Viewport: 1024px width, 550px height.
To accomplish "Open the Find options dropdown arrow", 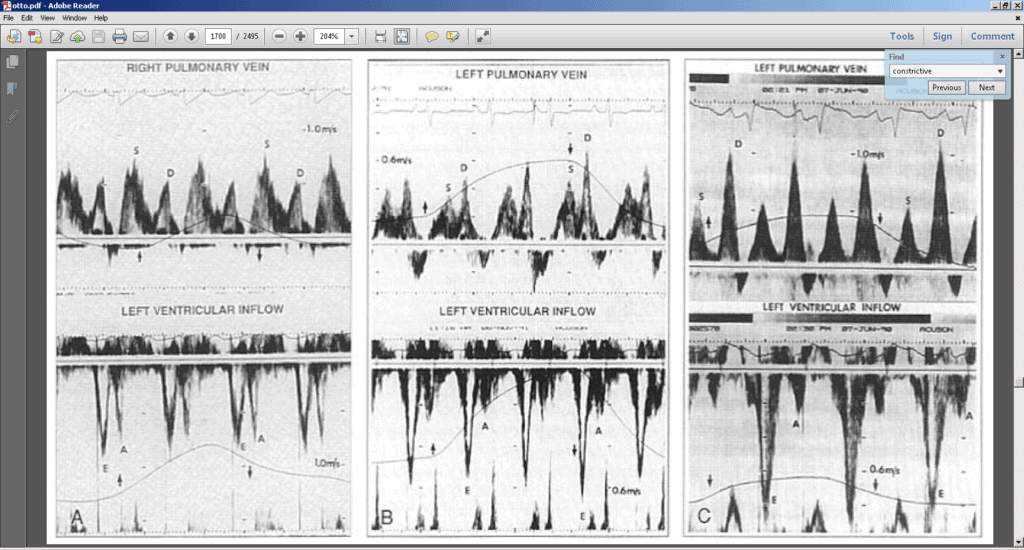I will [x=1000, y=71].
